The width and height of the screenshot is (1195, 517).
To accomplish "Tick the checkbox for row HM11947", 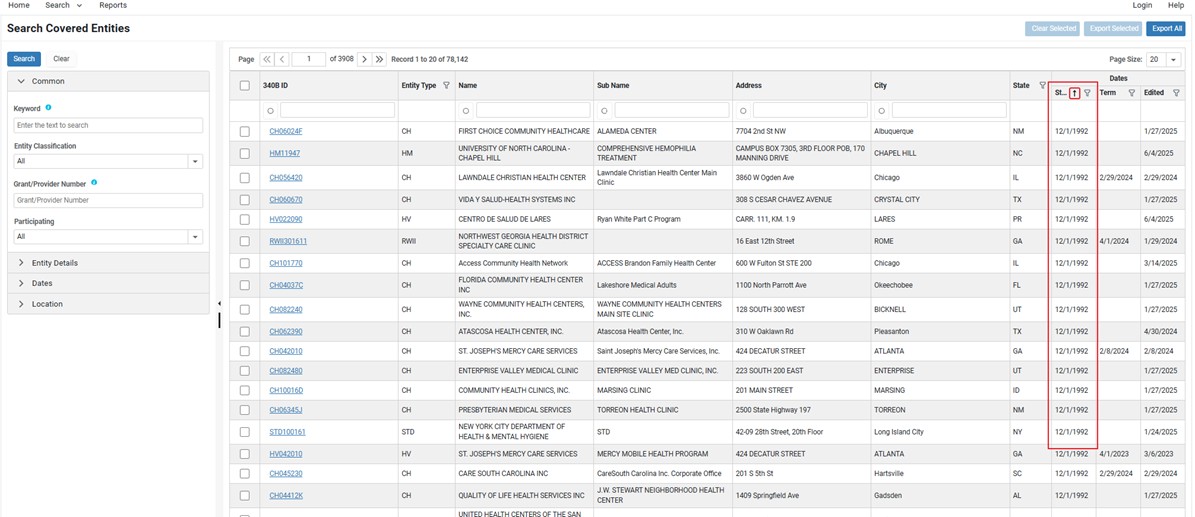I will 245,153.
